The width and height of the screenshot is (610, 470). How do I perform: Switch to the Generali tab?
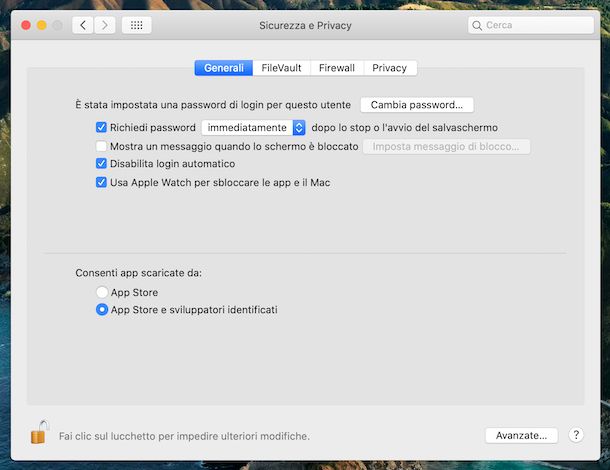tap(224, 68)
